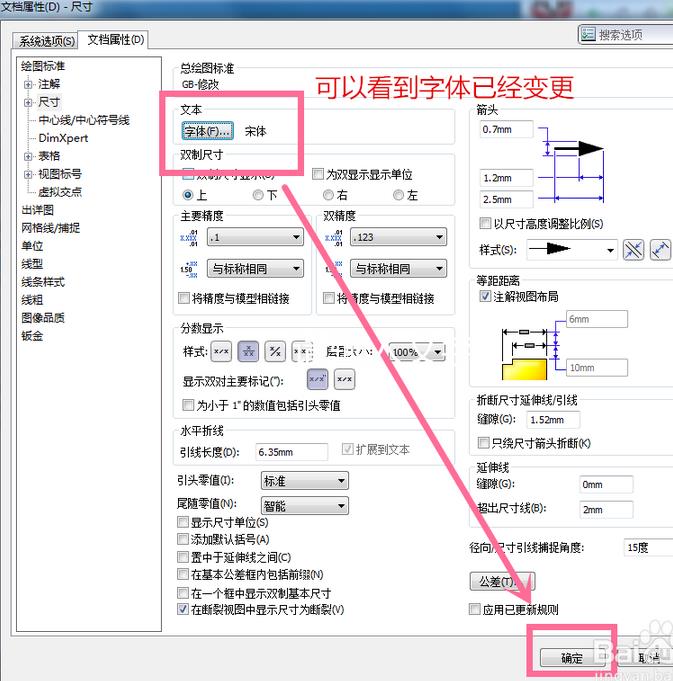Open the arrow 样式 dropdown

[572, 250]
